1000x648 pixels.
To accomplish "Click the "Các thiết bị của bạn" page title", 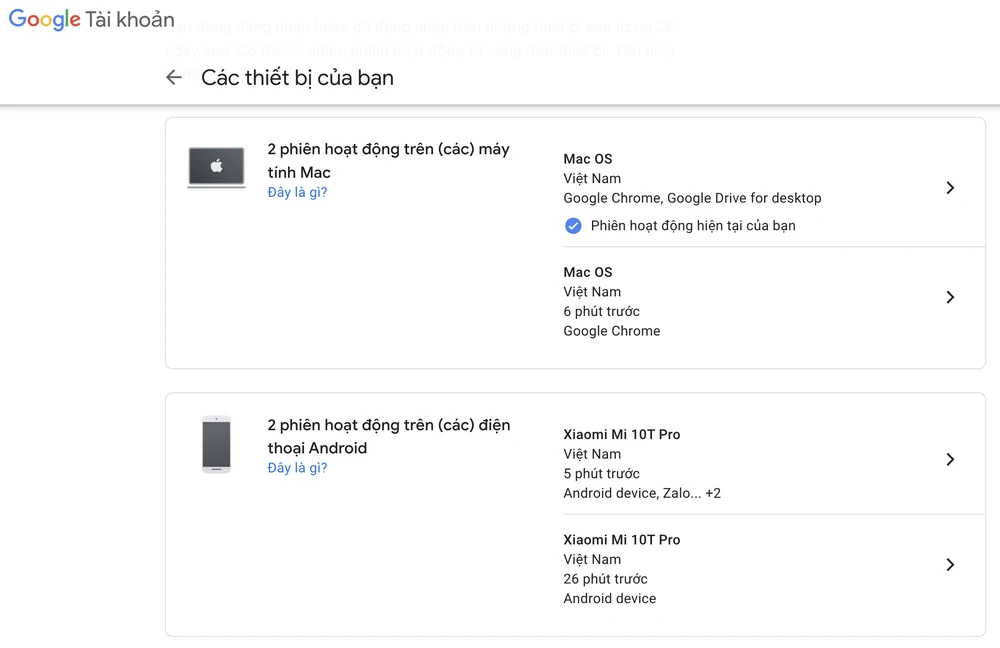I will (299, 77).
